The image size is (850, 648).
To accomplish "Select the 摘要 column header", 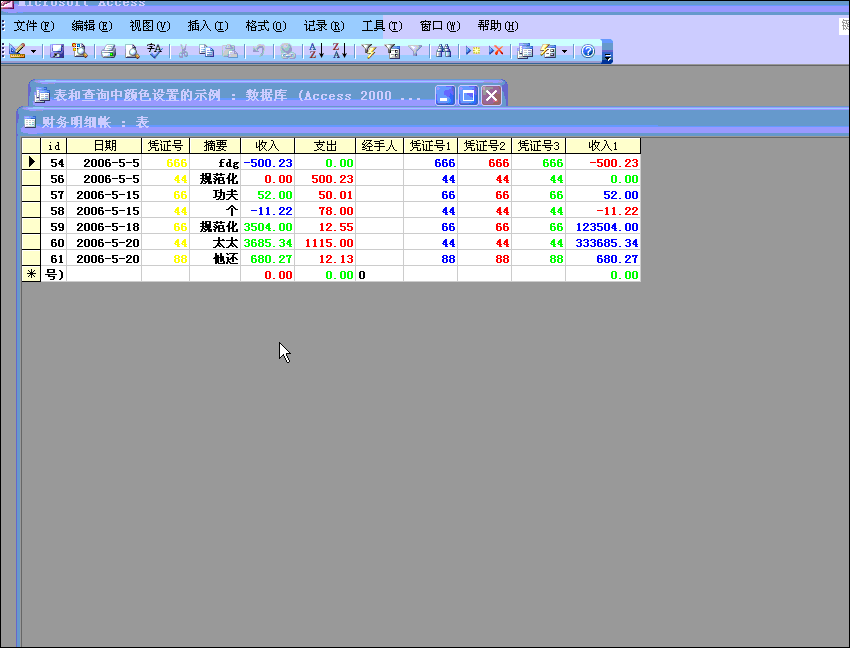I will [215, 145].
